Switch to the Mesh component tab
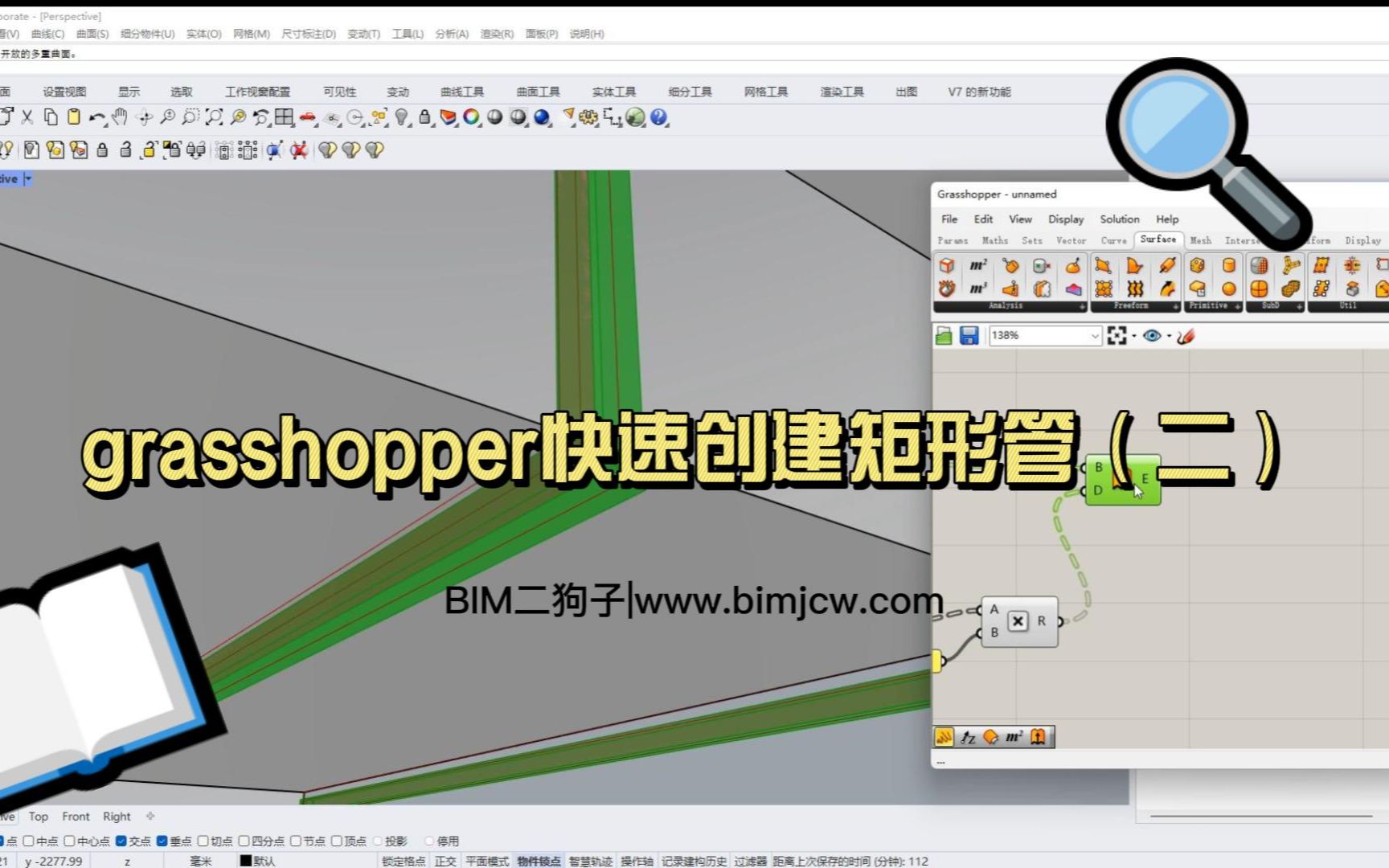Viewport: 1389px width, 868px height. pyautogui.click(x=1200, y=240)
